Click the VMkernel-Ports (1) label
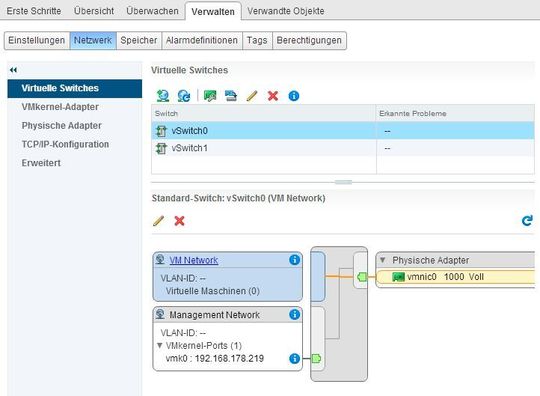The height and width of the screenshot is (396, 540). 204,345
